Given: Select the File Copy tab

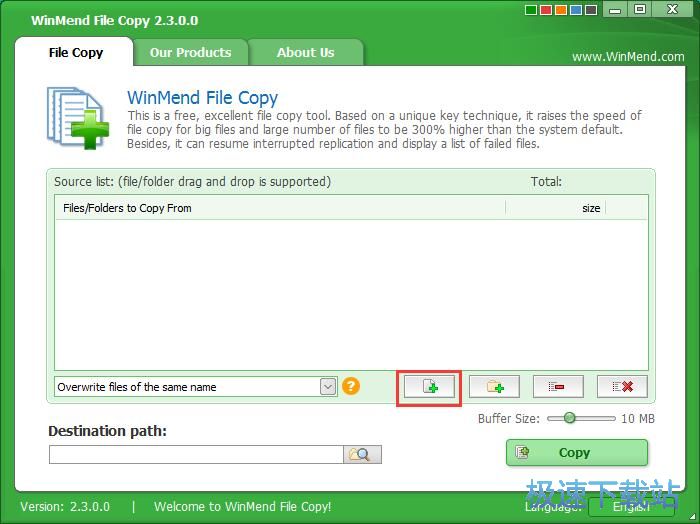Looking at the screenshot, I should [75, 52].
